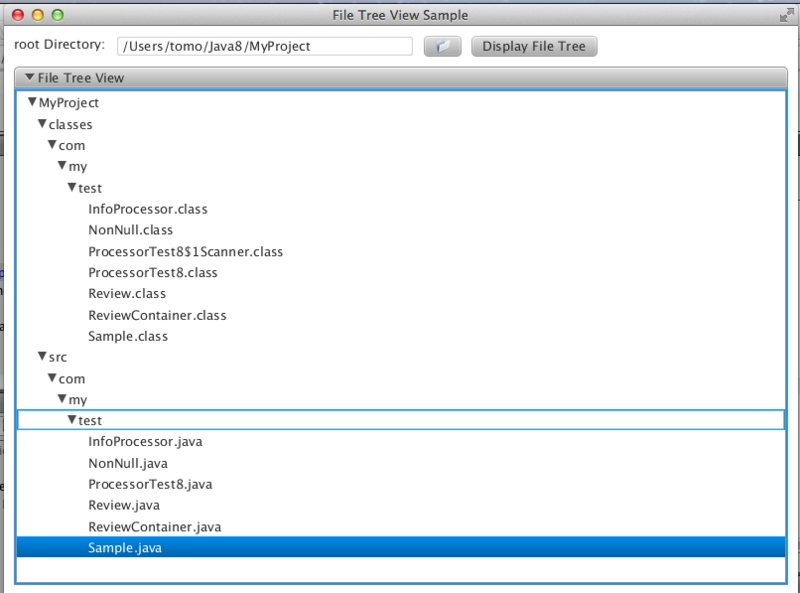Focus the root Directory path field
Image resolution: width=800 pixels, height=593 pixels.
point(265,46)
